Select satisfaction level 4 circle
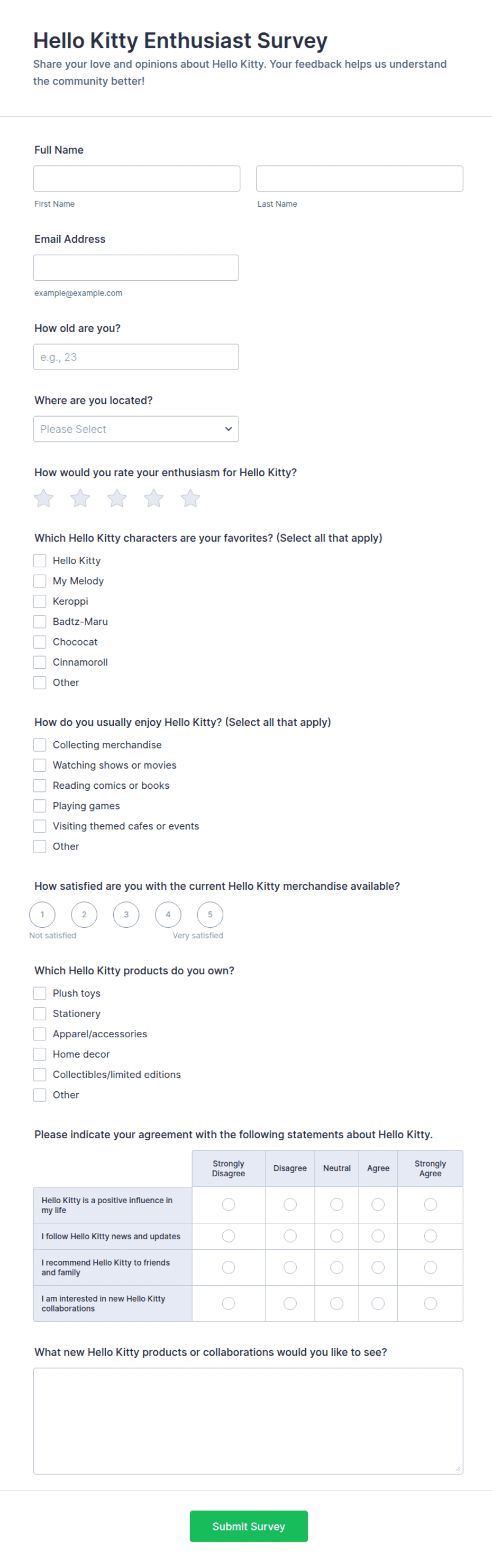The width and height of the screenshot is (492, 1568). [168, 914]
